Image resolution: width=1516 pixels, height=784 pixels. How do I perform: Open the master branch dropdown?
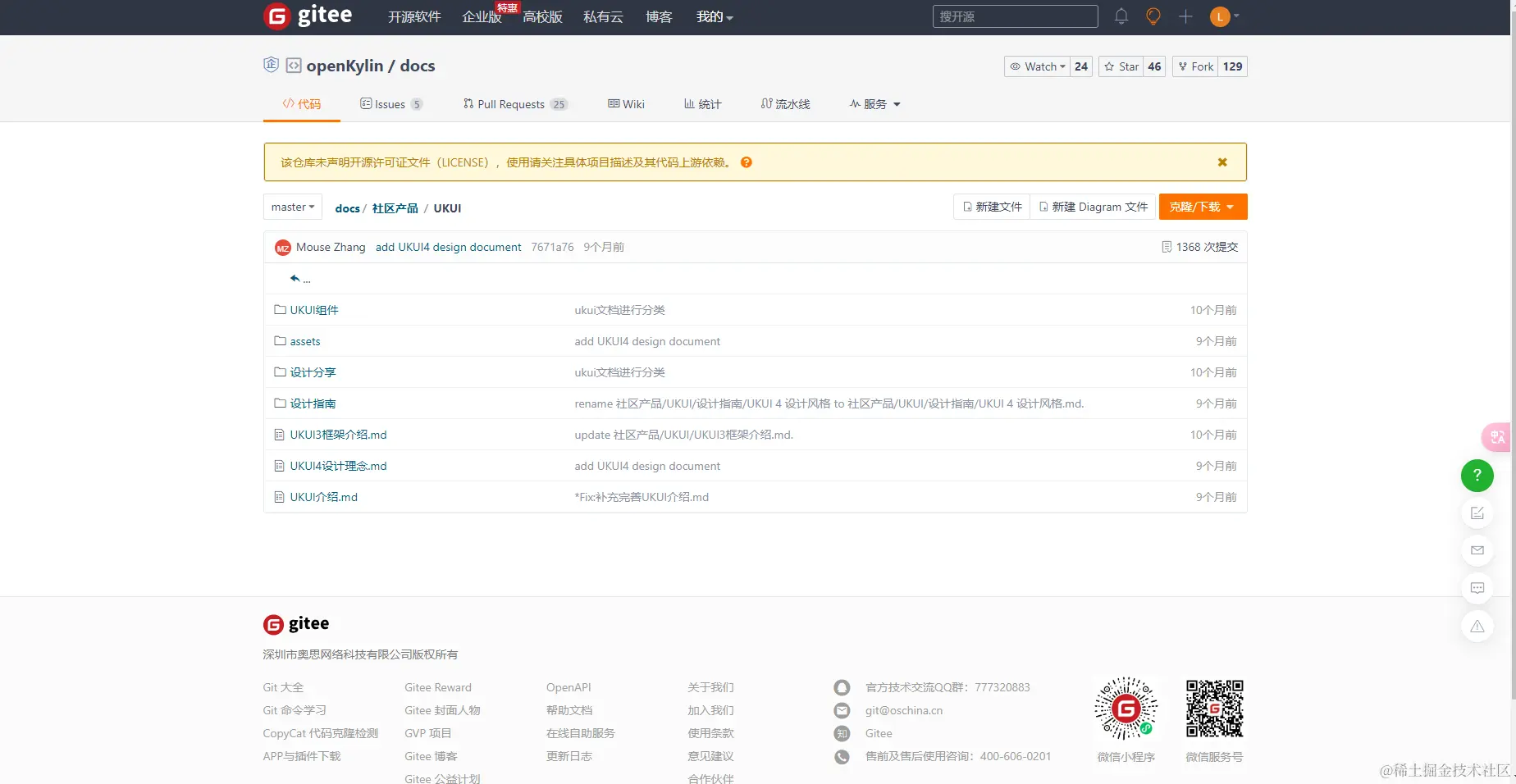tap(293, 207)
